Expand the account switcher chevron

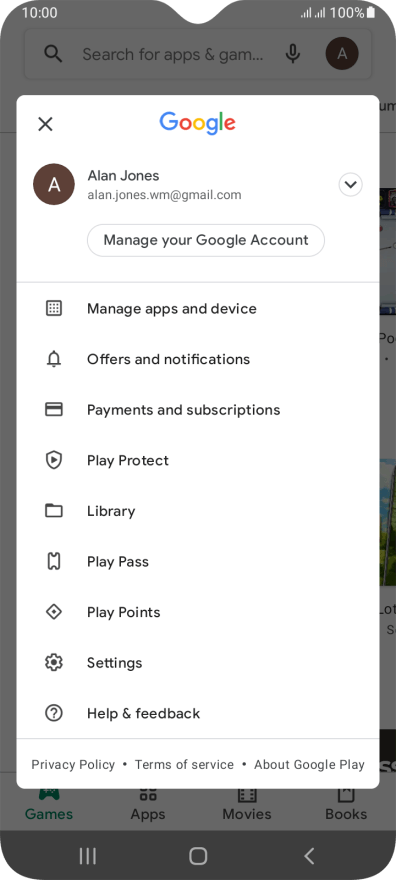click(x=351, y=185)
